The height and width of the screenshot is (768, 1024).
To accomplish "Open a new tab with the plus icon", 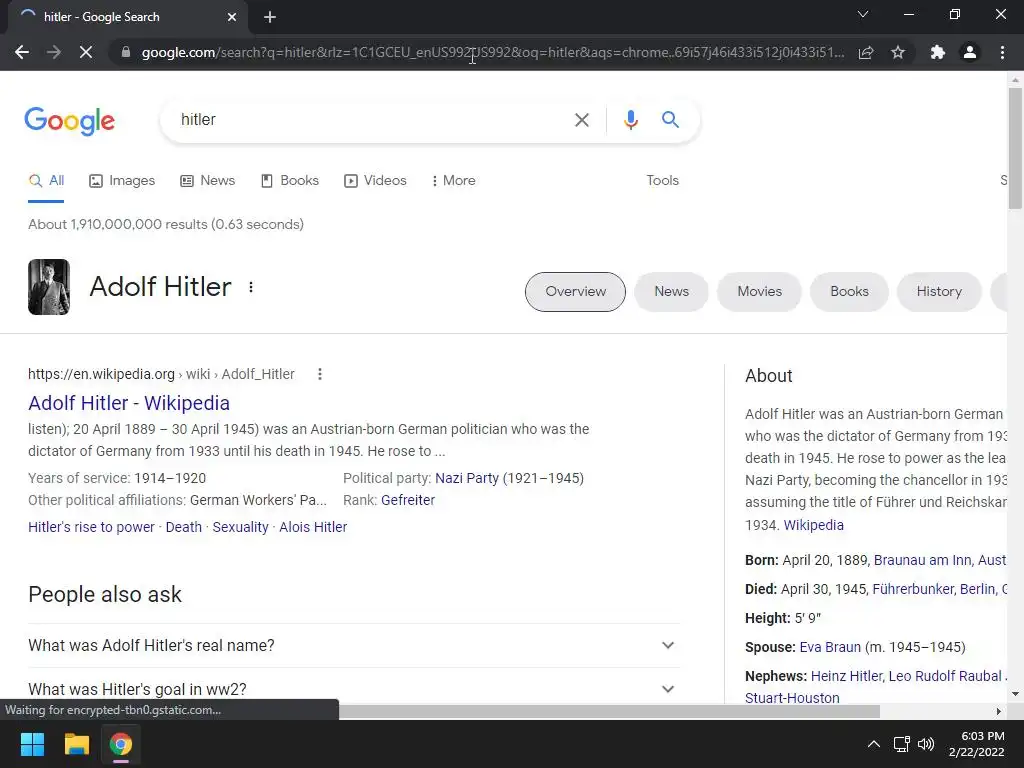I will 270,17.
